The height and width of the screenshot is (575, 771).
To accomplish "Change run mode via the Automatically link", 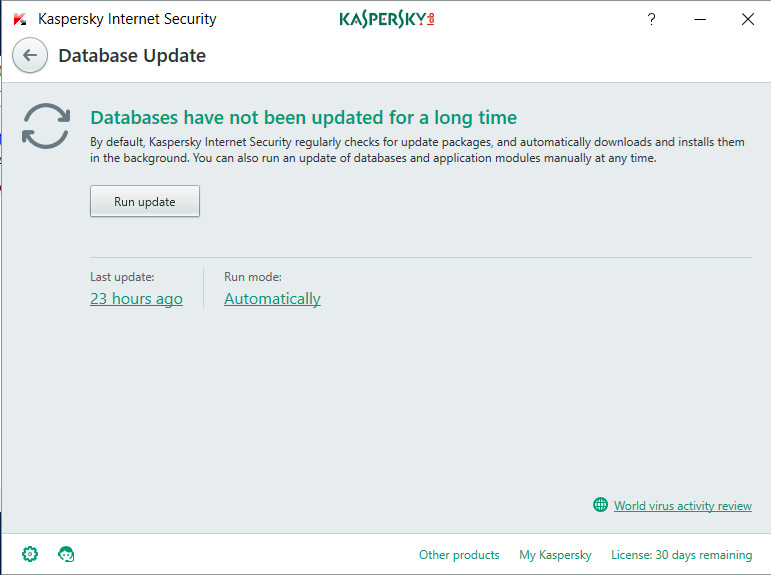I will (272, 298).
